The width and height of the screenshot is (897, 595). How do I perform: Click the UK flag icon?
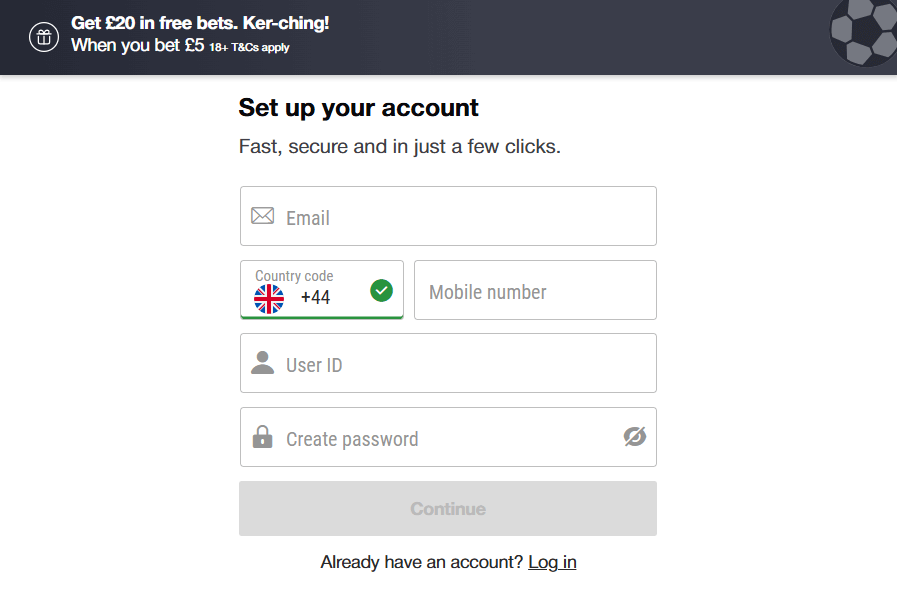[267, 298]
